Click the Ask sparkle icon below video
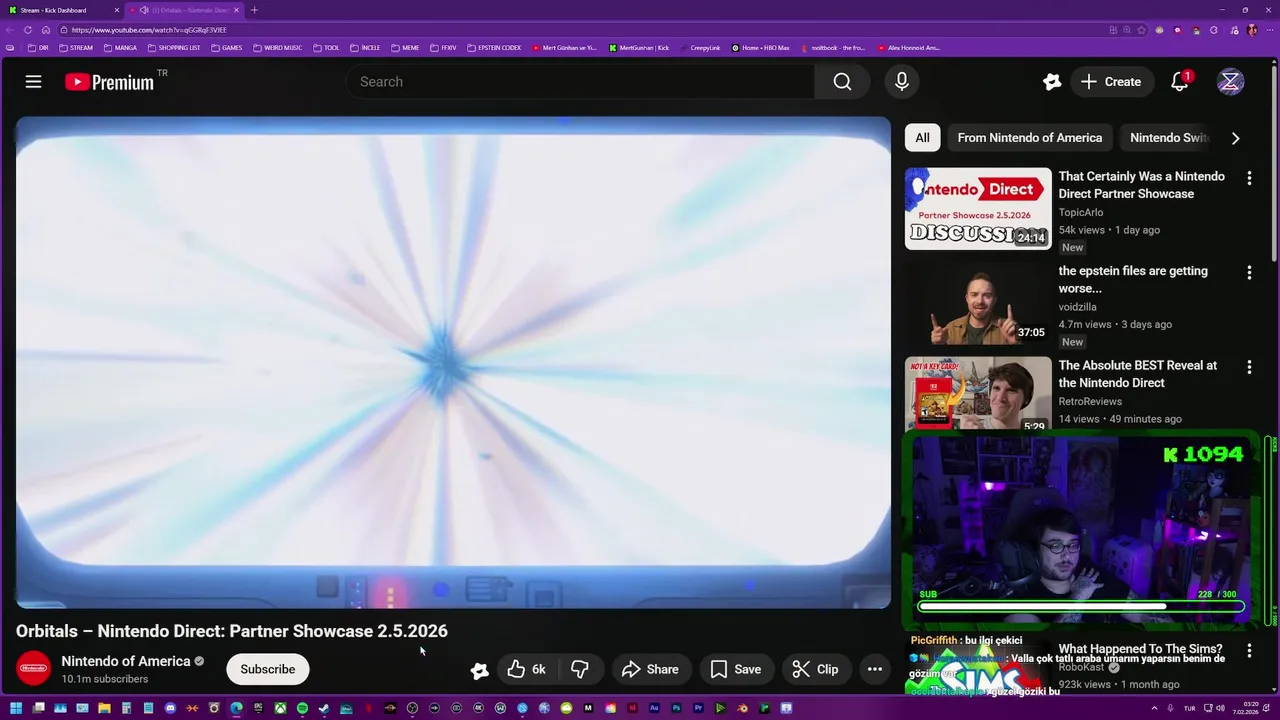 pos(479,670)
